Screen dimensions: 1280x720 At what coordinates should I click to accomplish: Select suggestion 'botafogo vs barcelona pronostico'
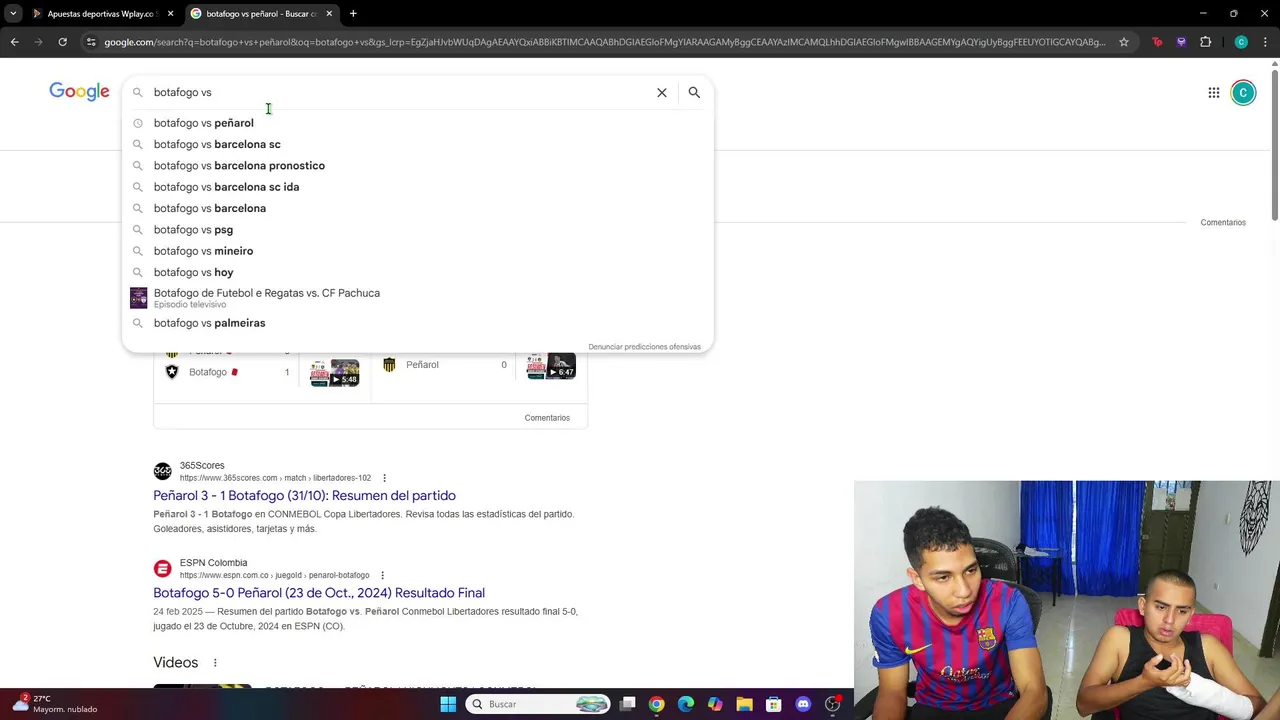click(418, 165)
